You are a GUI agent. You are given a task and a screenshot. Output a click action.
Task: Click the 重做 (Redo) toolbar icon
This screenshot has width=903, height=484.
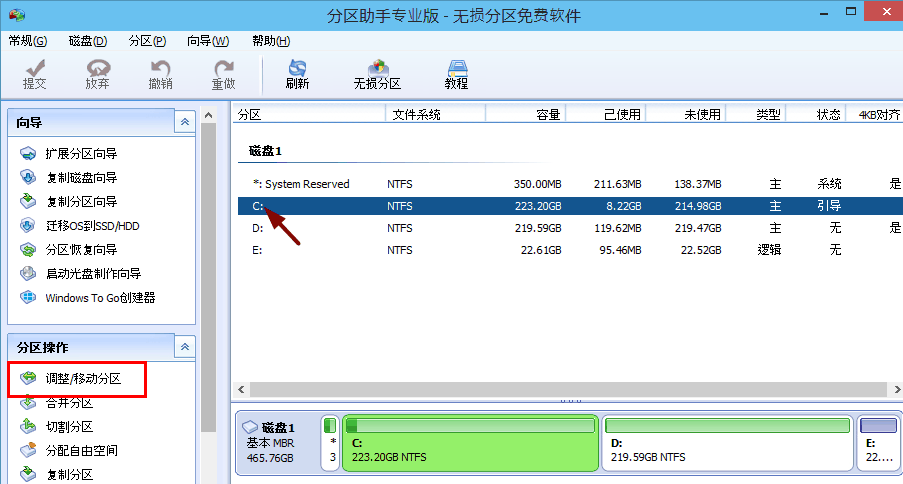(x=223, y=68)
